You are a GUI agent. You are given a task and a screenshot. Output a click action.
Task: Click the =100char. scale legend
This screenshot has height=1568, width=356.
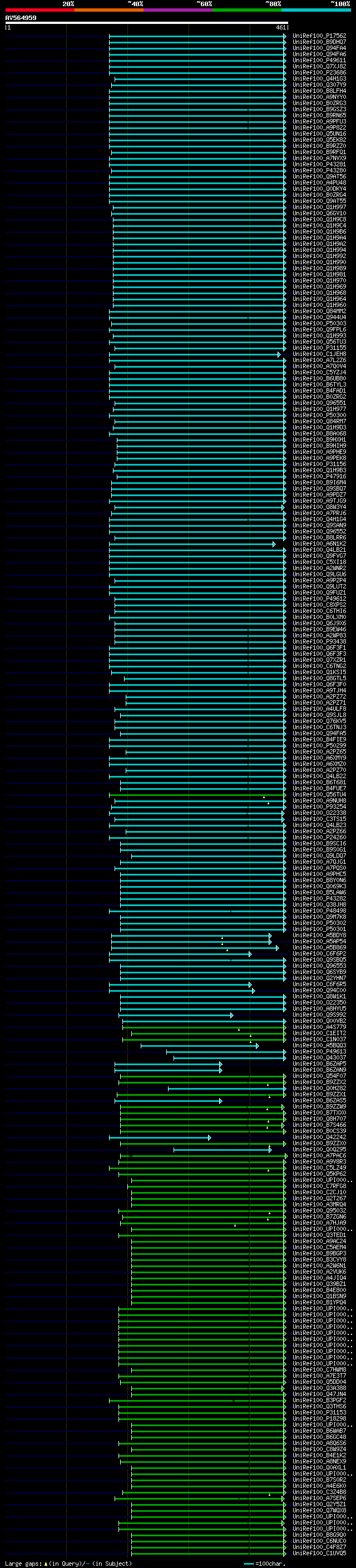pos(264,1564)
